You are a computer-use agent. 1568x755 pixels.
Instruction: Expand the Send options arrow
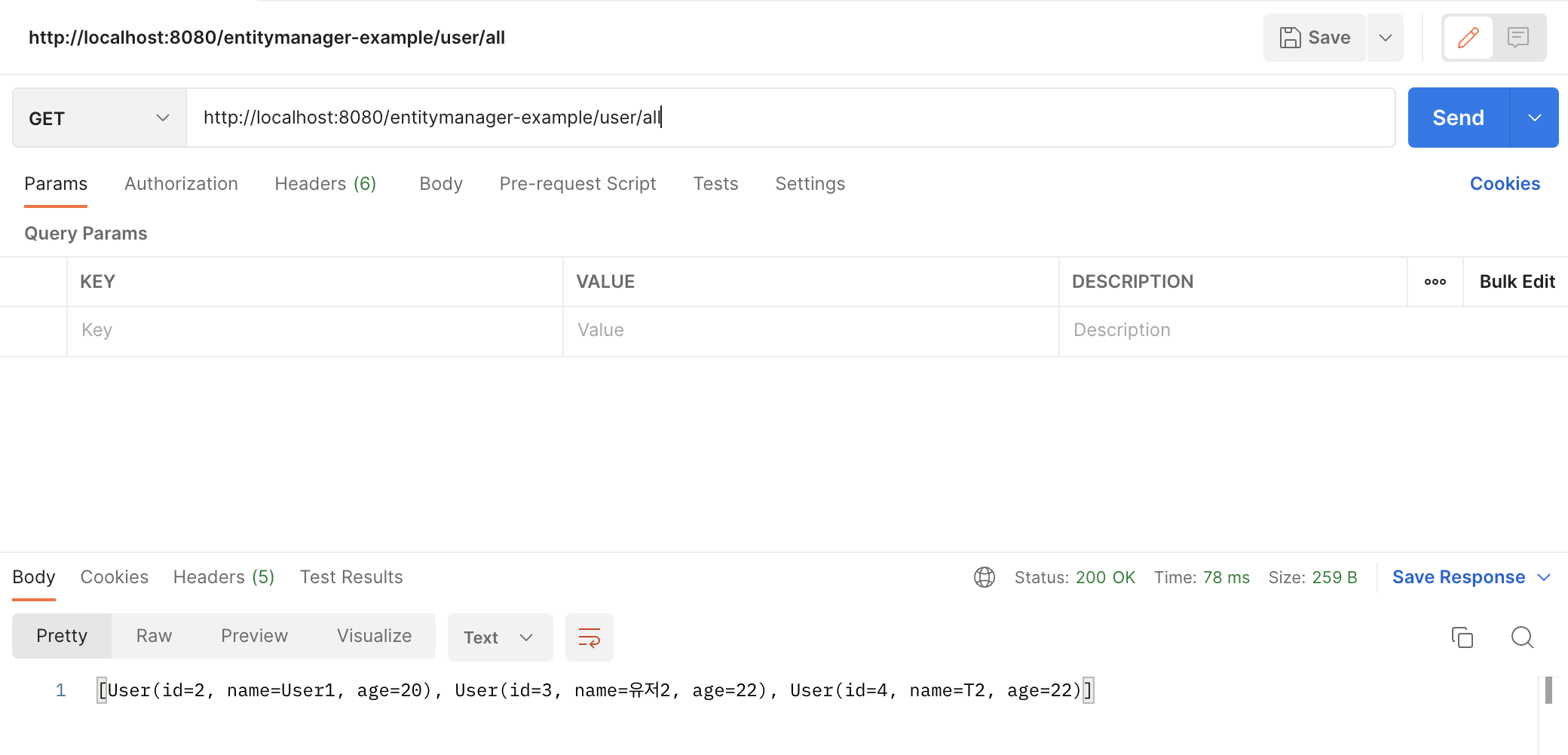1535,118
